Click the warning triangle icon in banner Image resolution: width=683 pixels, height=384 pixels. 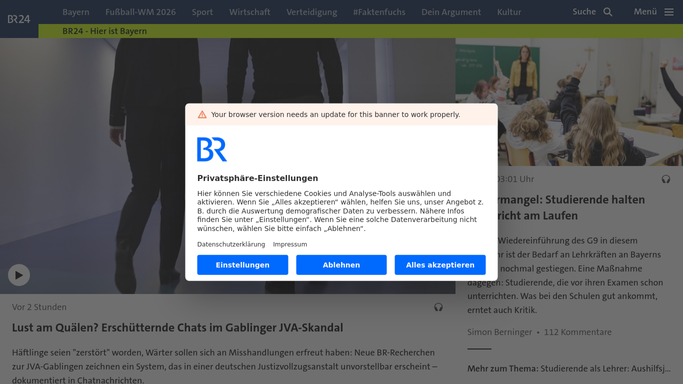click(202, 115)
